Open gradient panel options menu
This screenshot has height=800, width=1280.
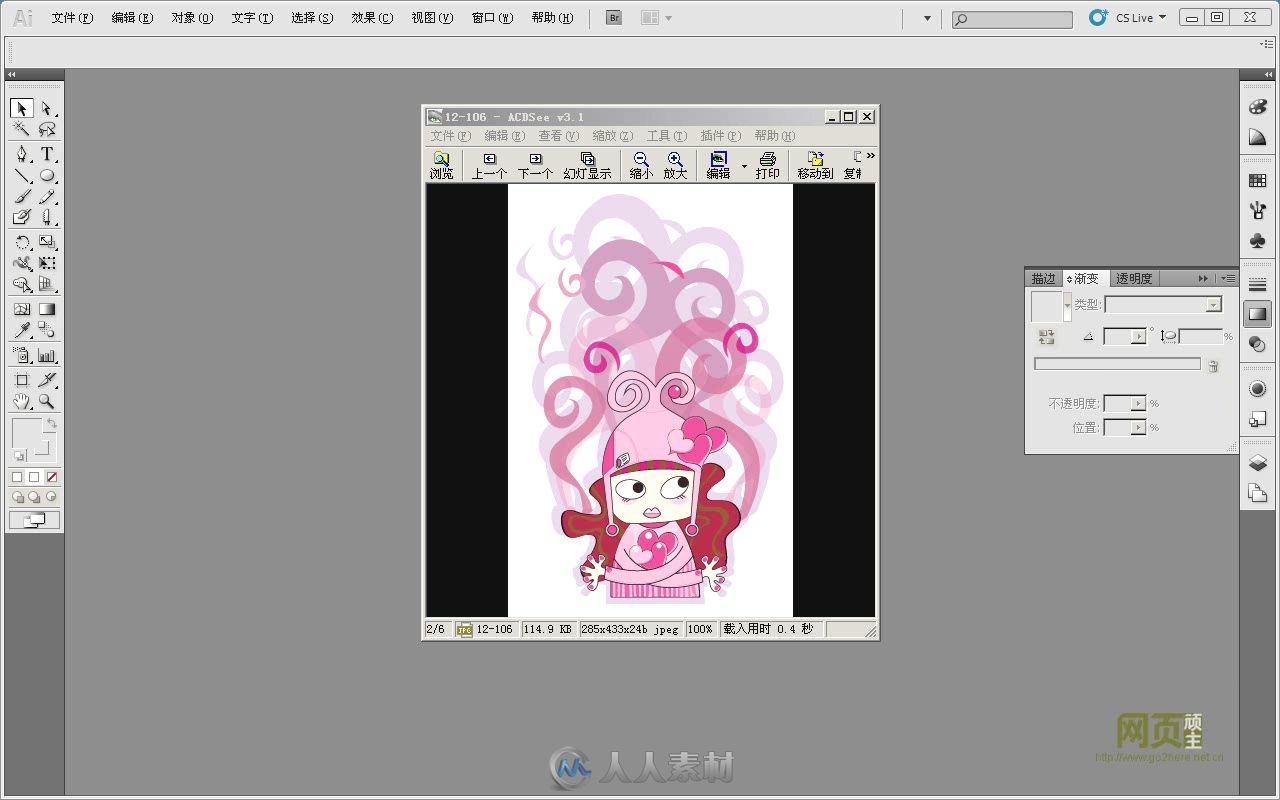[1228, 278]
